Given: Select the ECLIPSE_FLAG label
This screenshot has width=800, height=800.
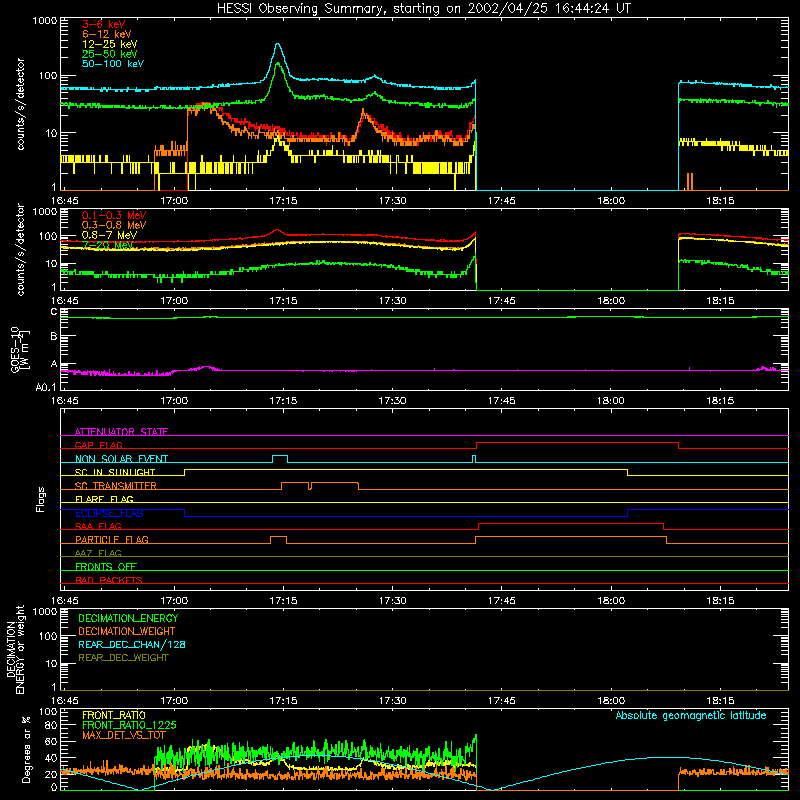Looking at the screenshot, I should coord(109,513).
